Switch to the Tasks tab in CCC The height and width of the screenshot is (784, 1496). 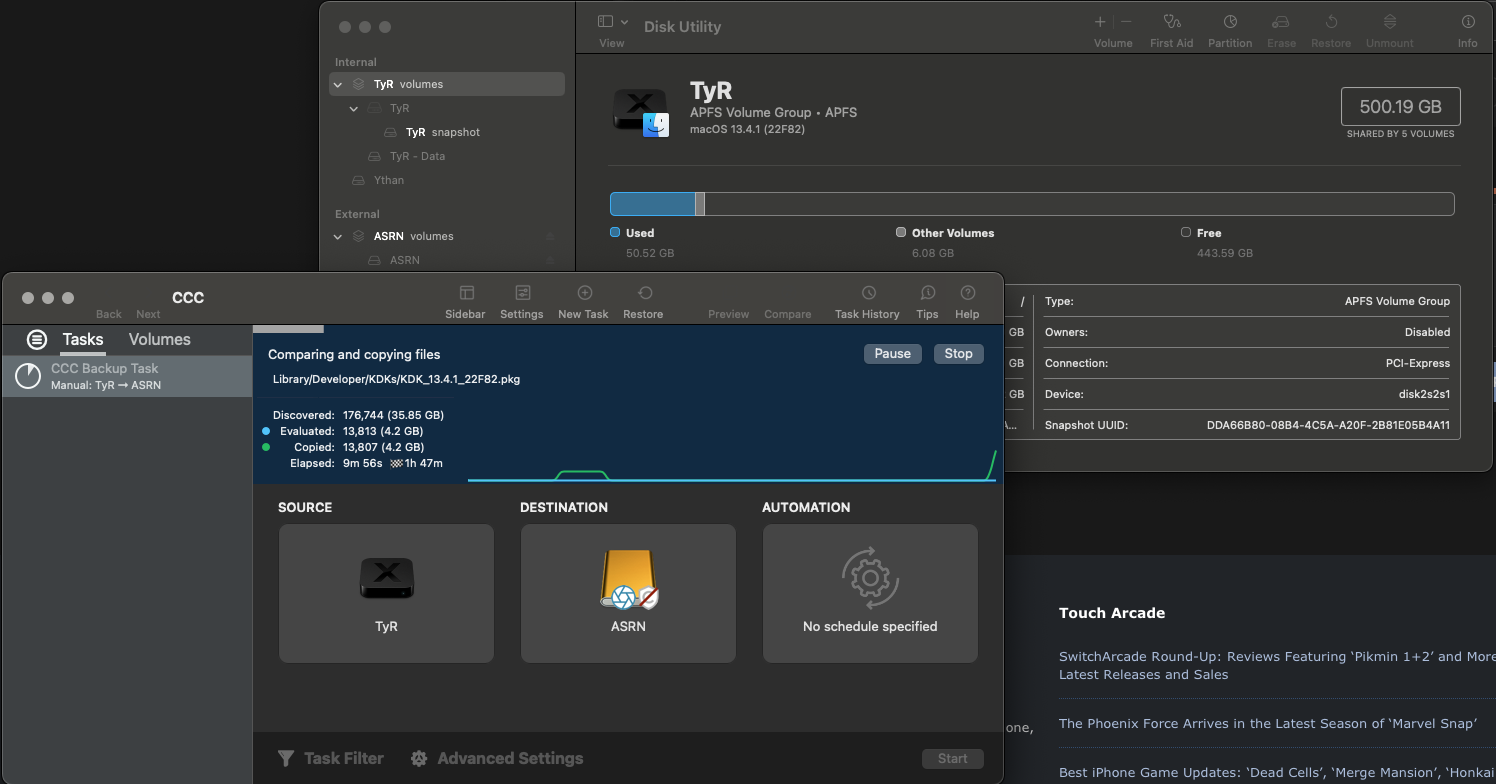point(83,339)
